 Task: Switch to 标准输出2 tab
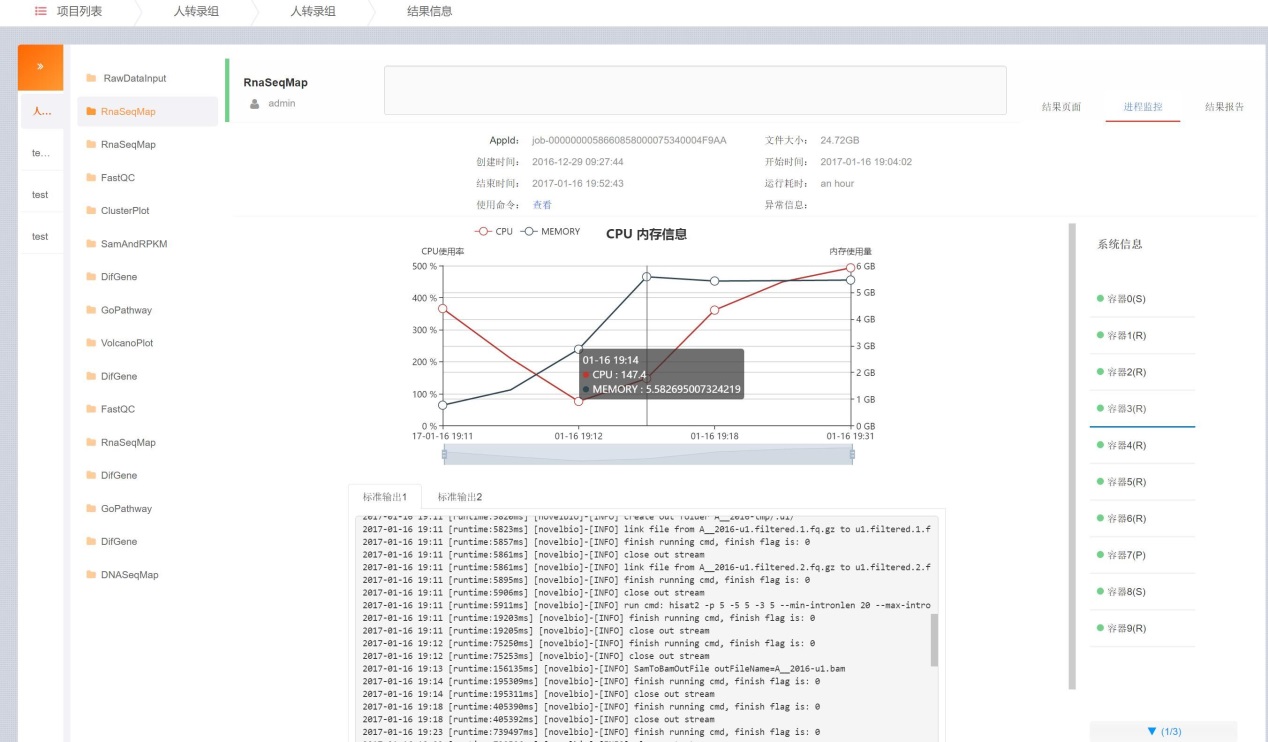(459, 497)
